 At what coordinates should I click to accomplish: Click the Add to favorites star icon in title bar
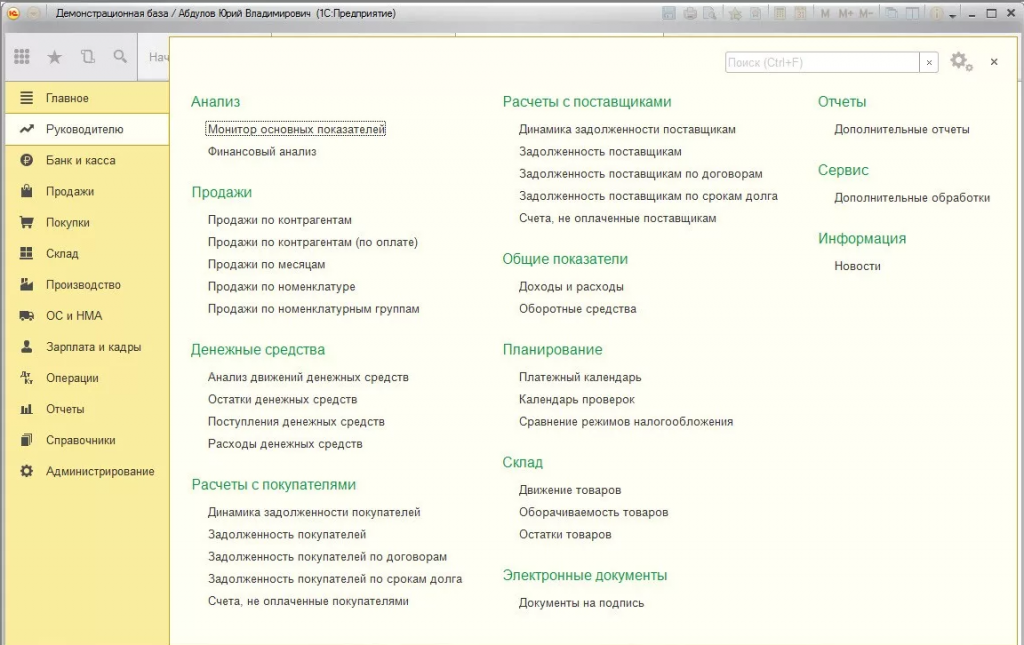tap(735, 13)
